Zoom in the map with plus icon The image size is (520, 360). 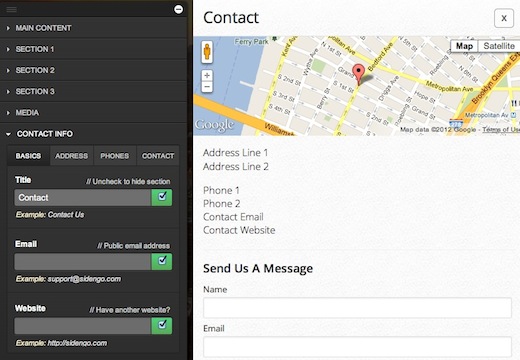(x=207, y=75)
